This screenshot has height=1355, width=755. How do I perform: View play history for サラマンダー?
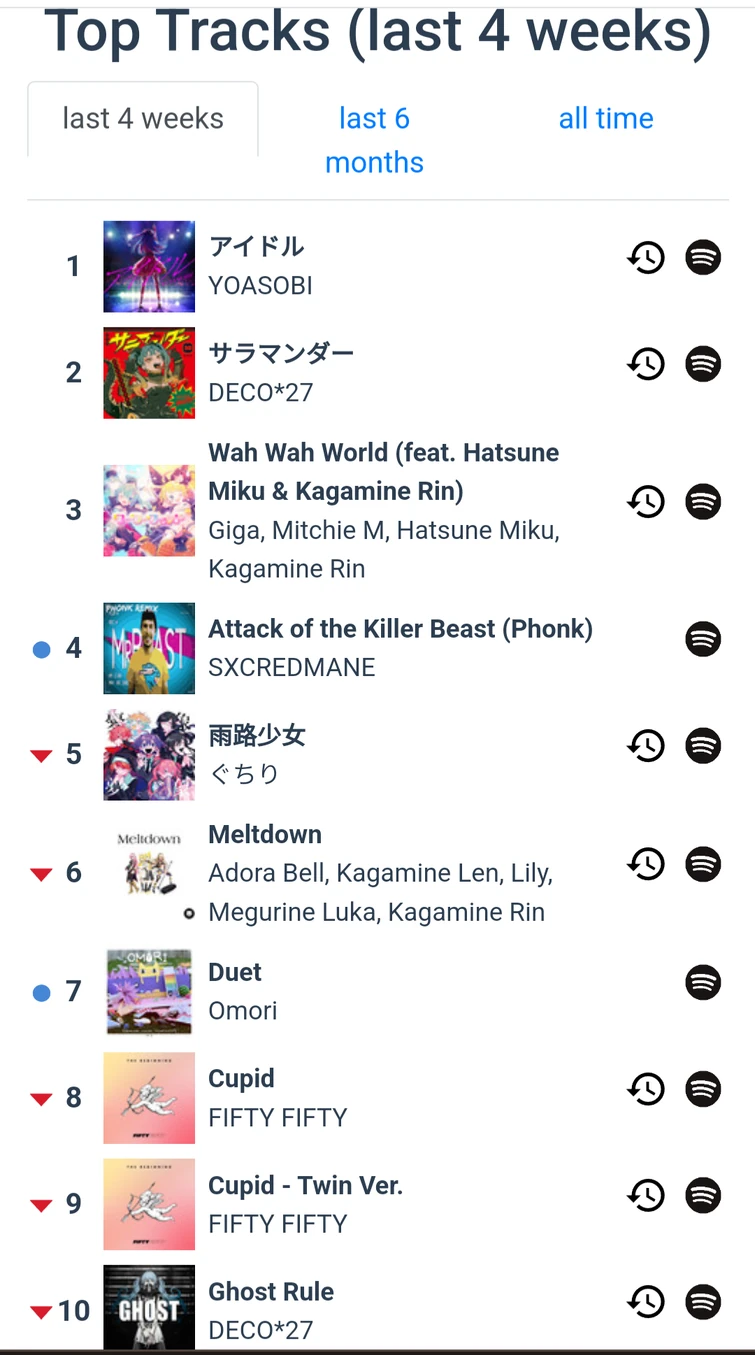tap(646, 364)
